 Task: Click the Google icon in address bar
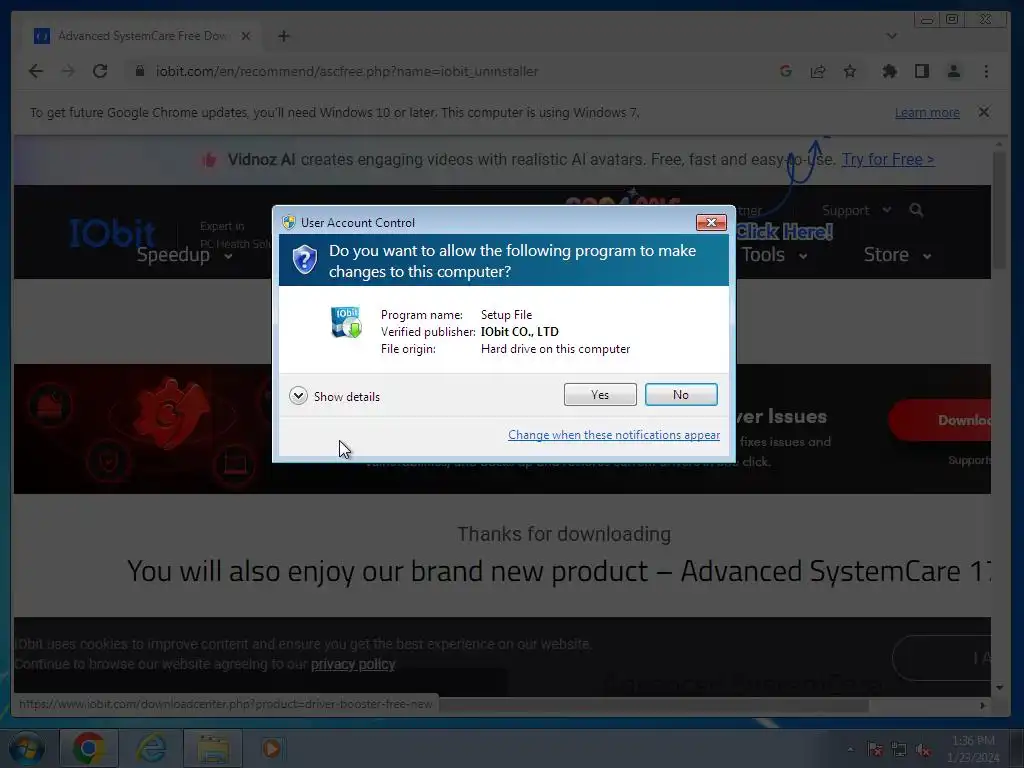click(x=786, y=71)
